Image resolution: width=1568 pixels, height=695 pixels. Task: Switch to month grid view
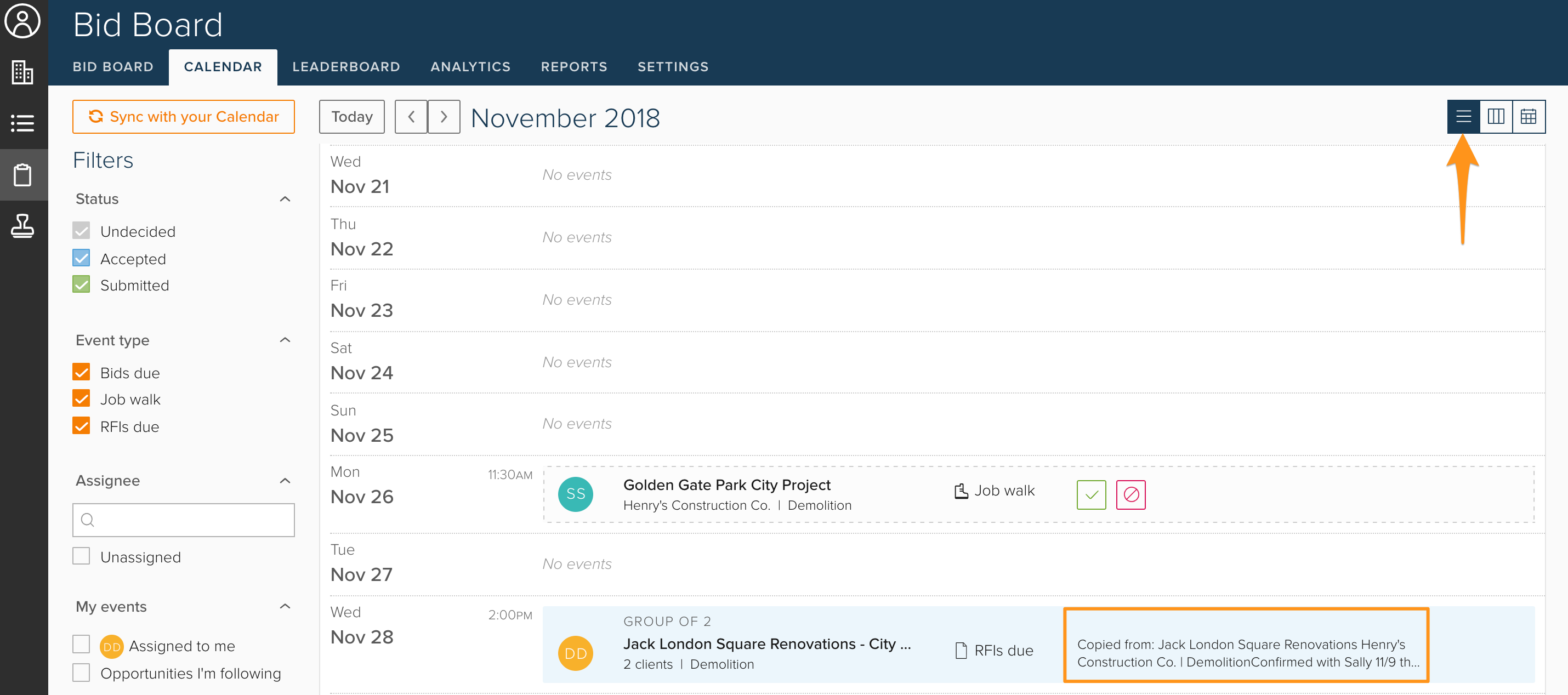[x=1528, y=116]
